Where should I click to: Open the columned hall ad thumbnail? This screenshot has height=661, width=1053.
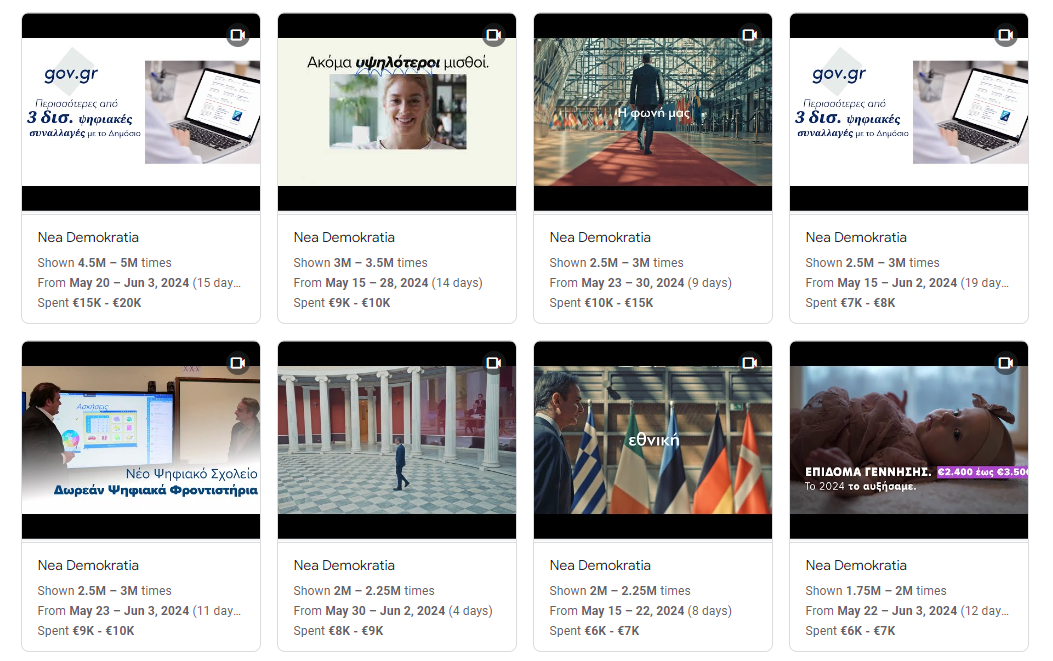tap(397, 440)
